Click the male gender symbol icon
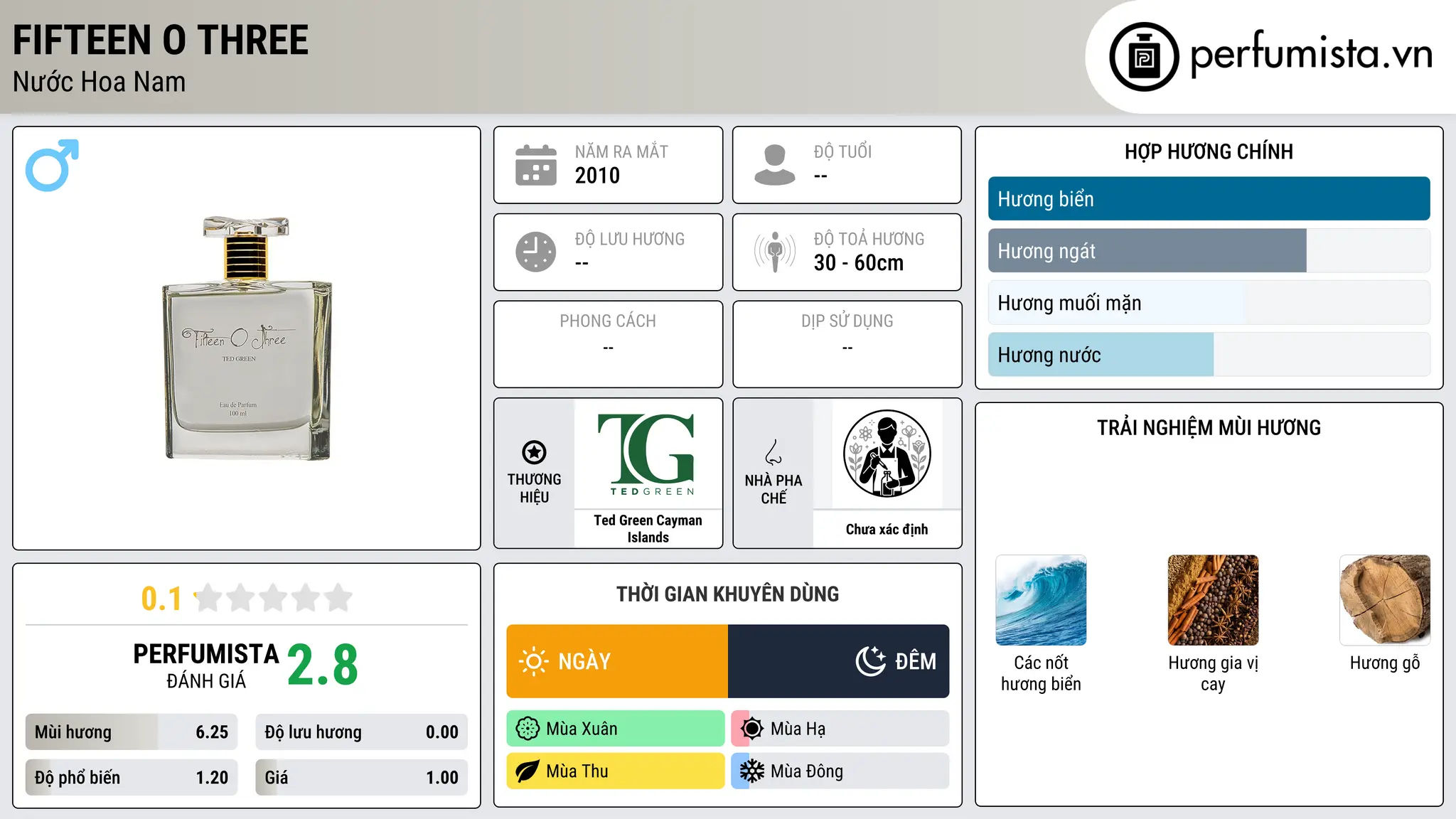The image size is (1456, 819). point(52,165)
